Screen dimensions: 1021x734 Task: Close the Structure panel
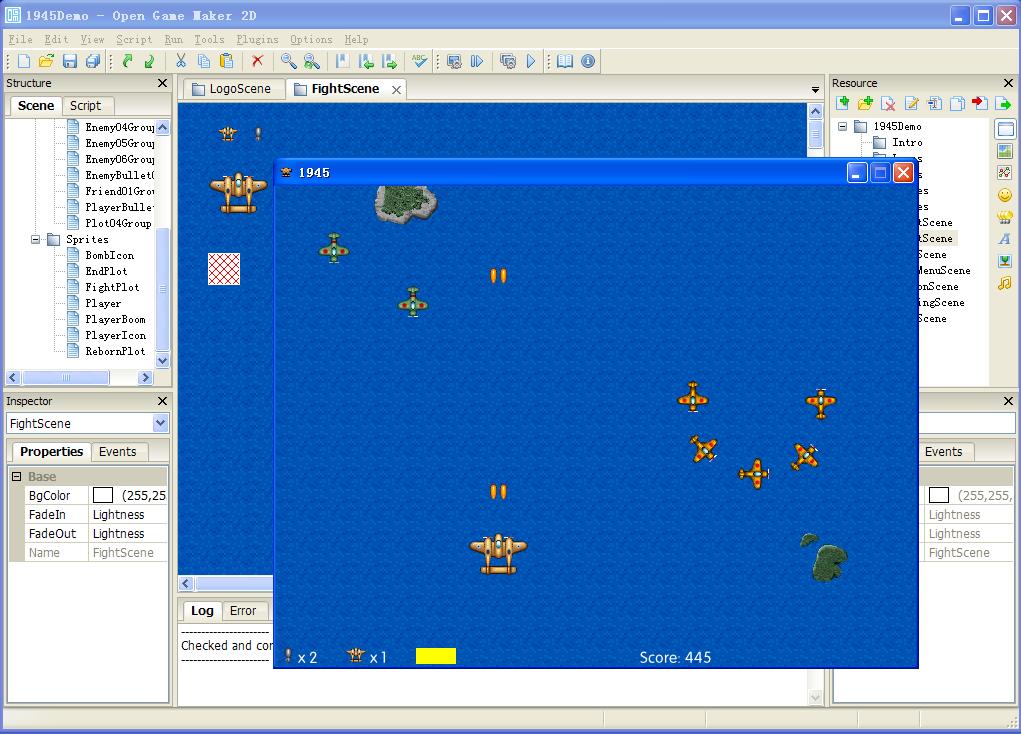click(163, 83)
